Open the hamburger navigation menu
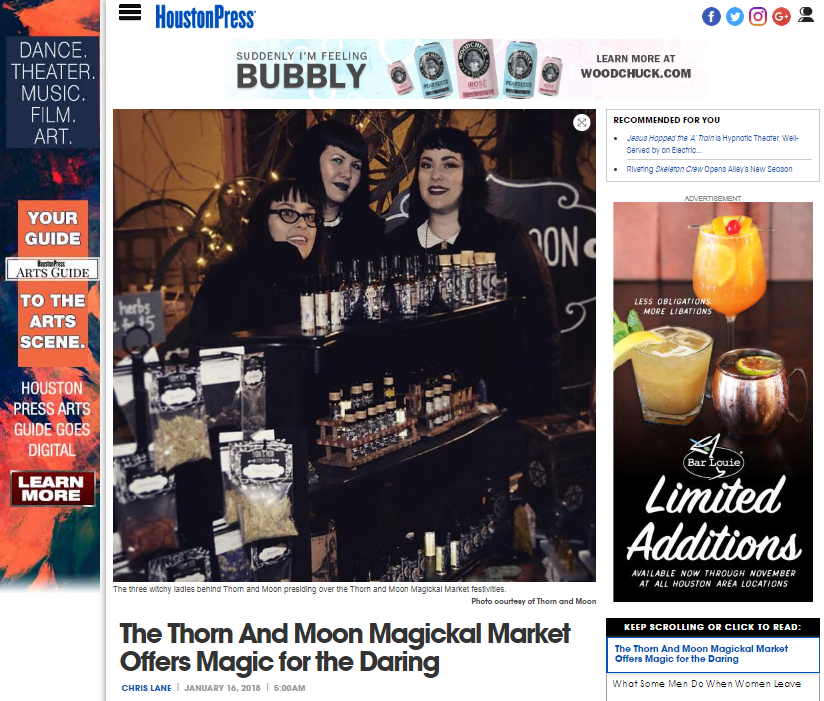 click(130, 12)
